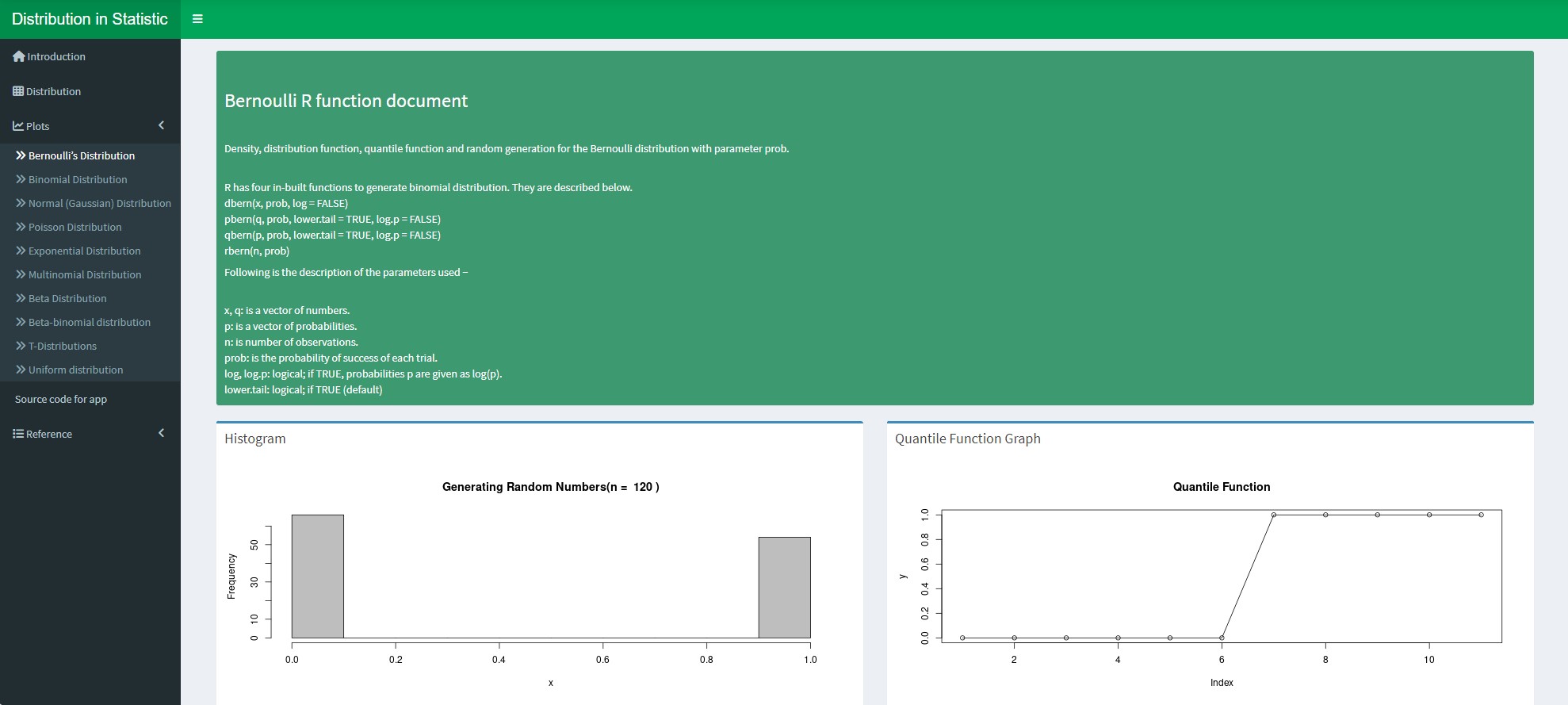The image size is (1568, 705).
Task: Click the line chart icon beside Plots
Action: click(18, 126)
